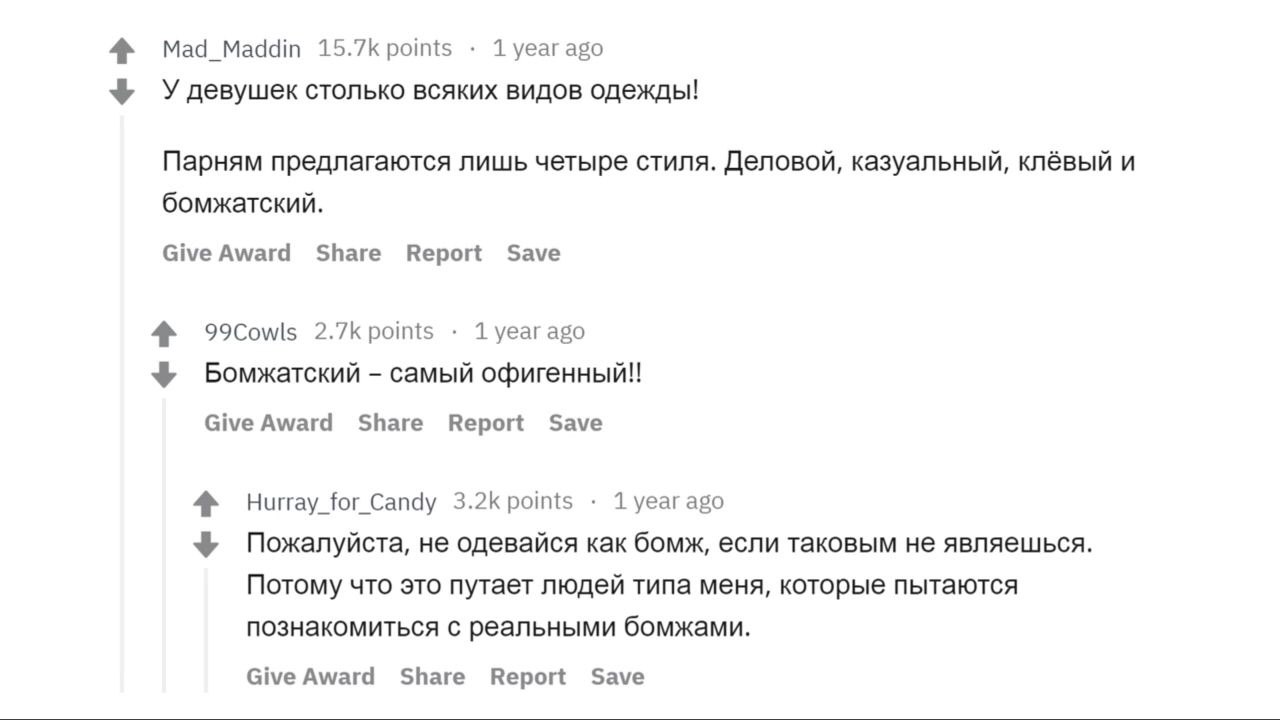The width and height of the screenshot is (1280, 720).
Task: Save Hurray_for_Candy's comment
Action: click(617, 677)
